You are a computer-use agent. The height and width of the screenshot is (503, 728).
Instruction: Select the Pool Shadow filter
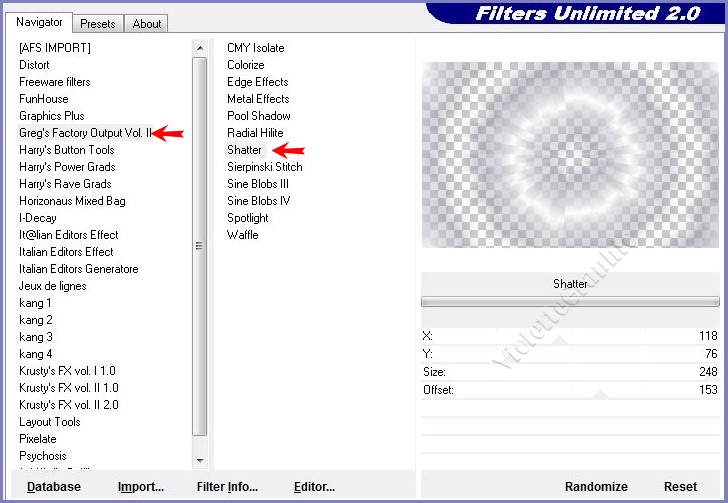[258, 116]
